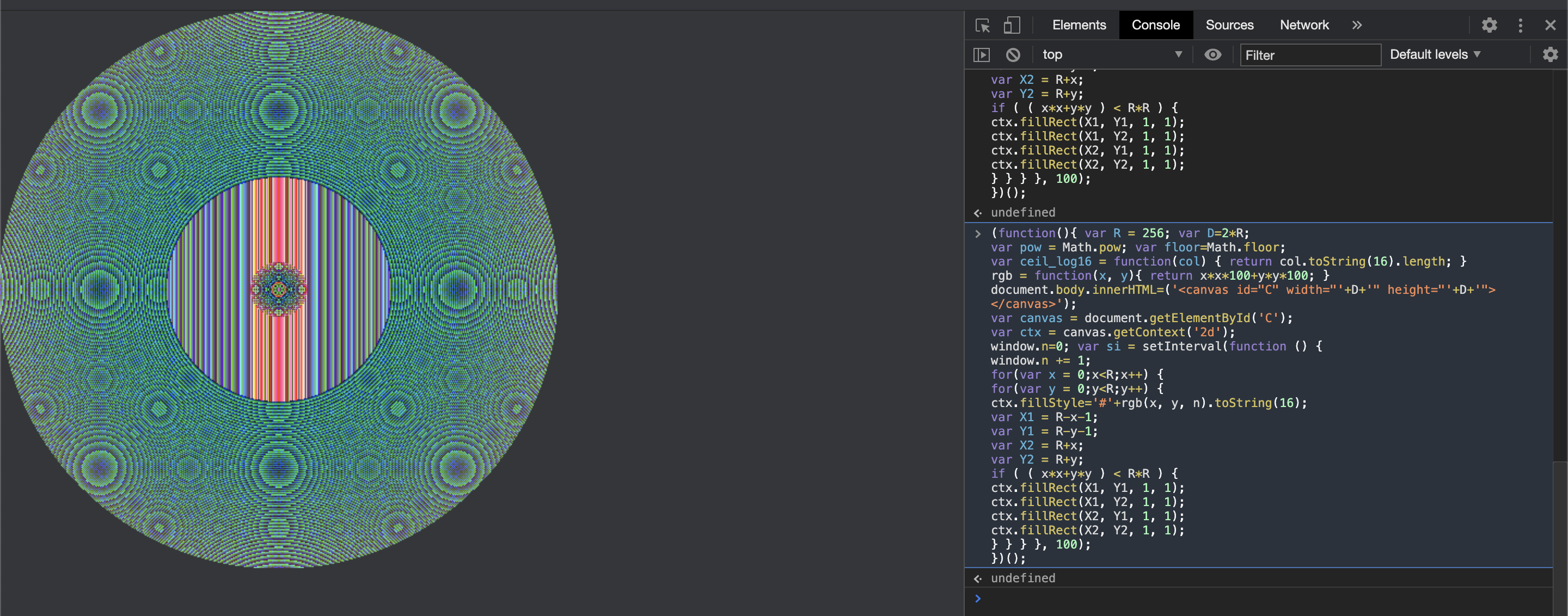Click the console Filter input field
The image size is (1568, 616).
(1310, 56)
